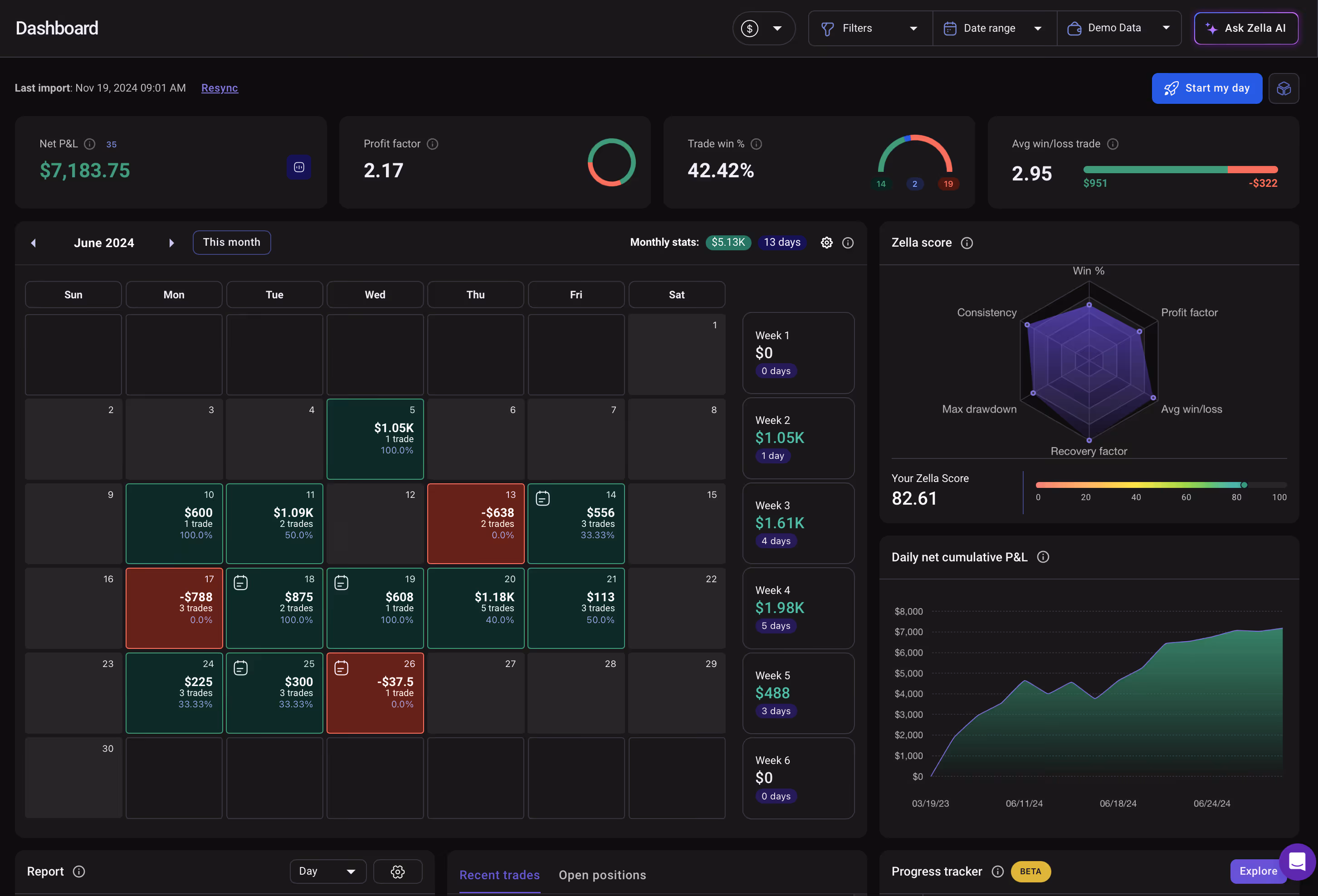Click info icon next to Profit factor
The height and width of the screenshot is (896, 1318).
pos(432,144)
